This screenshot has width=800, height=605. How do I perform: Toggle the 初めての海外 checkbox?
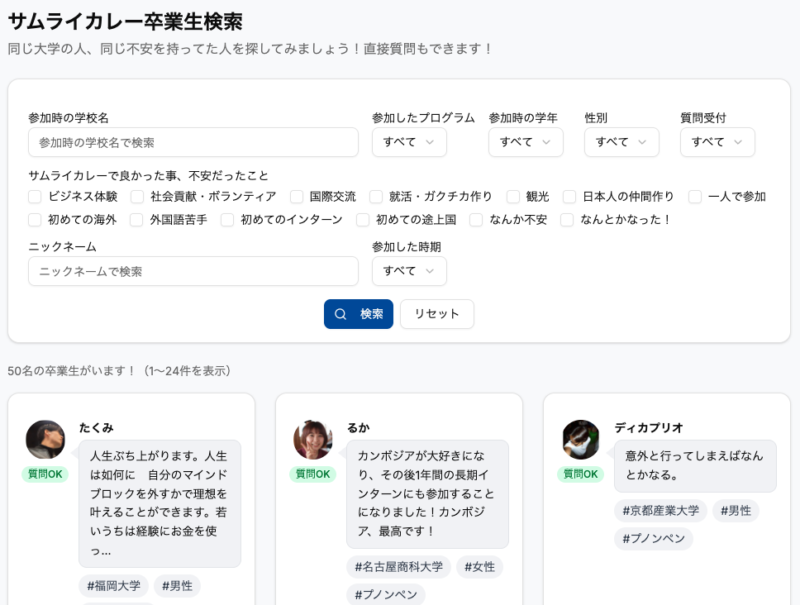(35, 220)
